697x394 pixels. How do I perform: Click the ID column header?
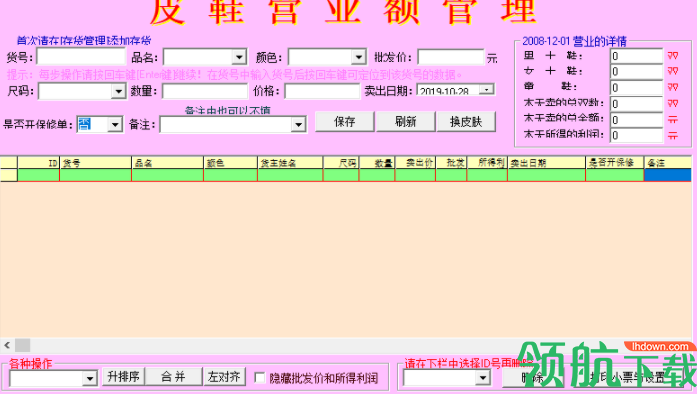tap(38, 163)
